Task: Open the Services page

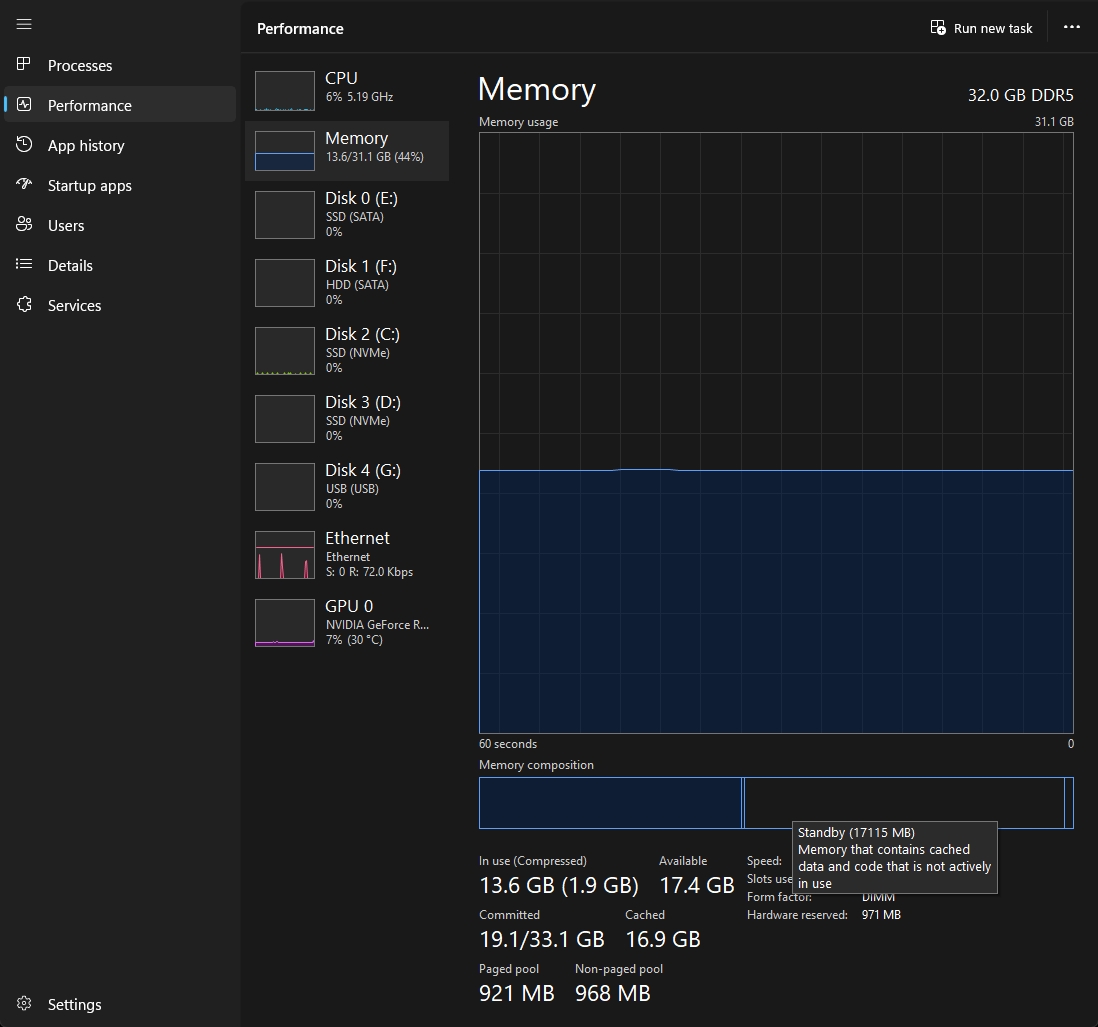Action: click(120, 305)
